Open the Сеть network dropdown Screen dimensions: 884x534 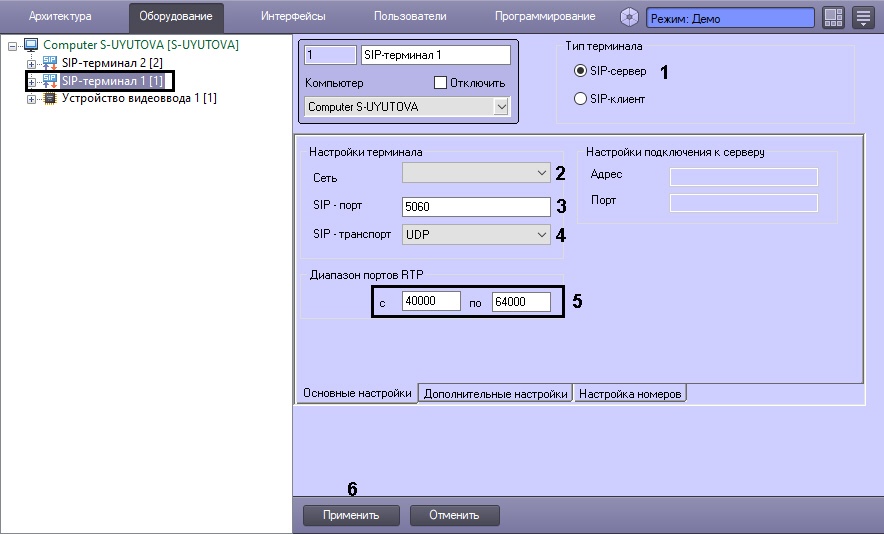pos(541,173)
